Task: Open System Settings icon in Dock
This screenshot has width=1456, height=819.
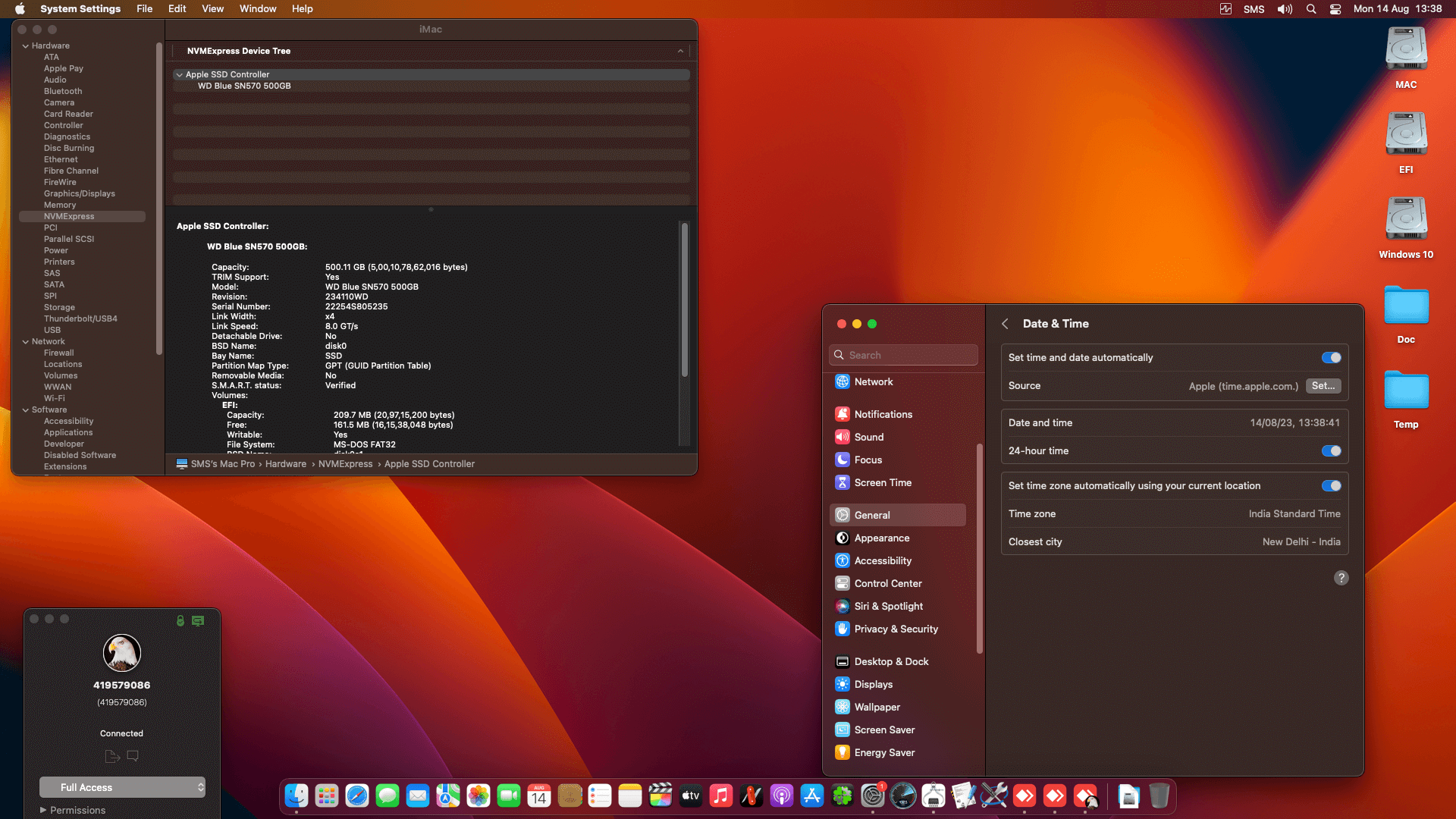Action: pos(873,795)
